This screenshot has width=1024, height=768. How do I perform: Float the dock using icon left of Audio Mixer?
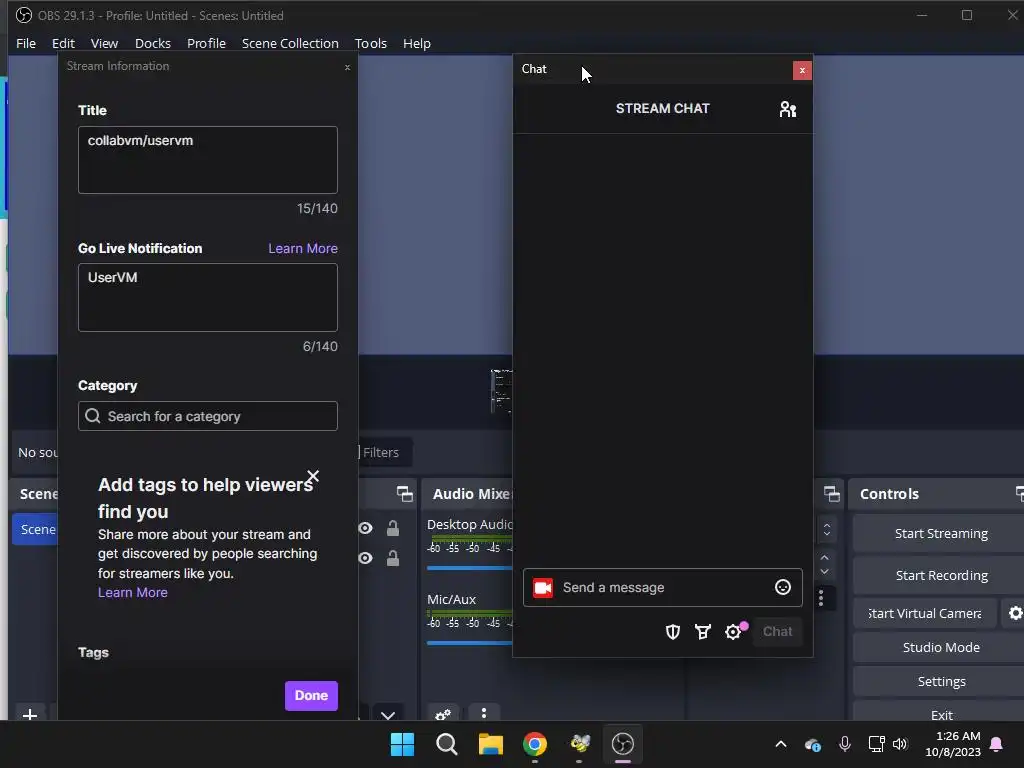coord(405,494)
